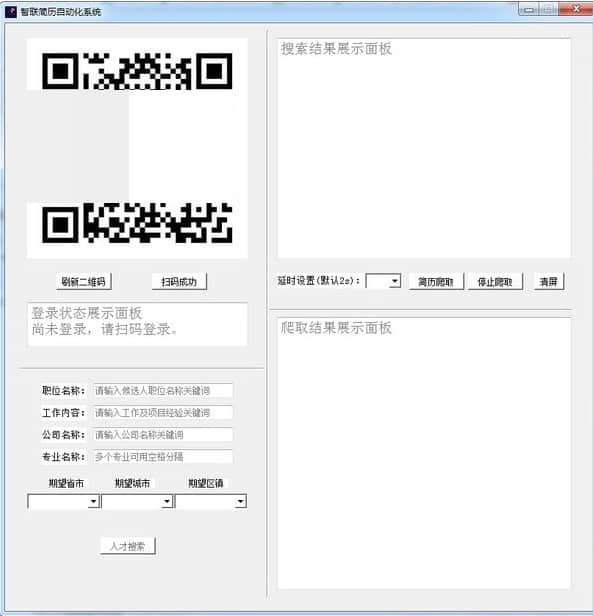This screenshot has width=593, height=616.
Task: Click the 爬取结果展示面板 text area
Action: click(x=424, y=453)
